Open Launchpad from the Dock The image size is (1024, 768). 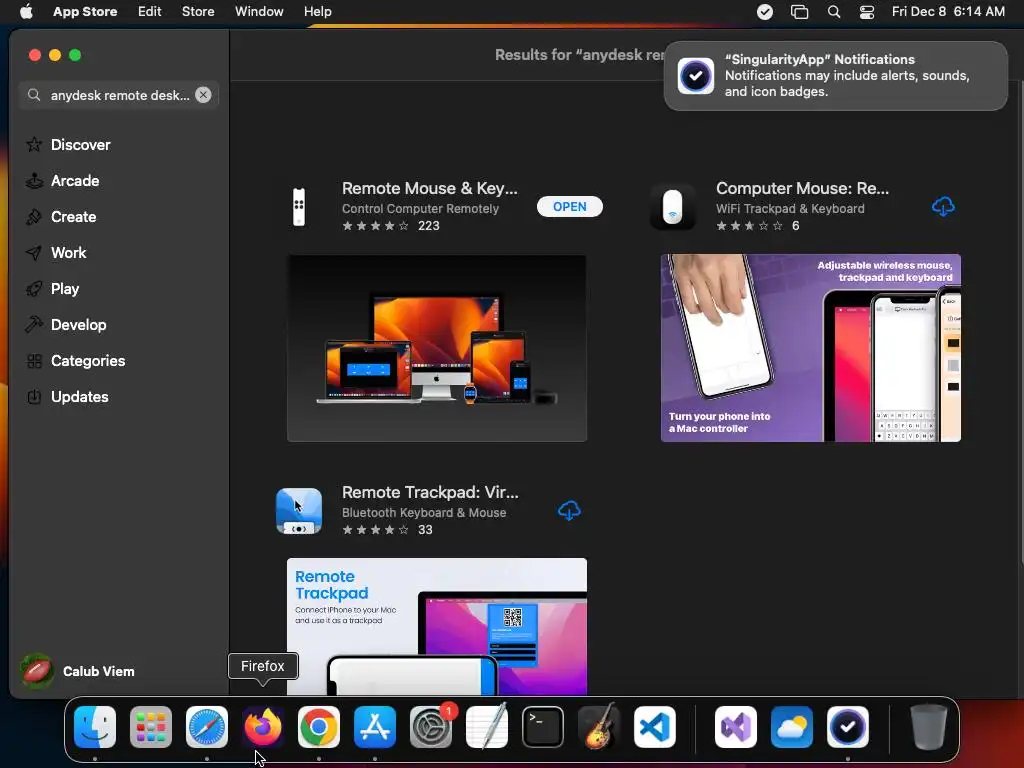coord(151,727)
